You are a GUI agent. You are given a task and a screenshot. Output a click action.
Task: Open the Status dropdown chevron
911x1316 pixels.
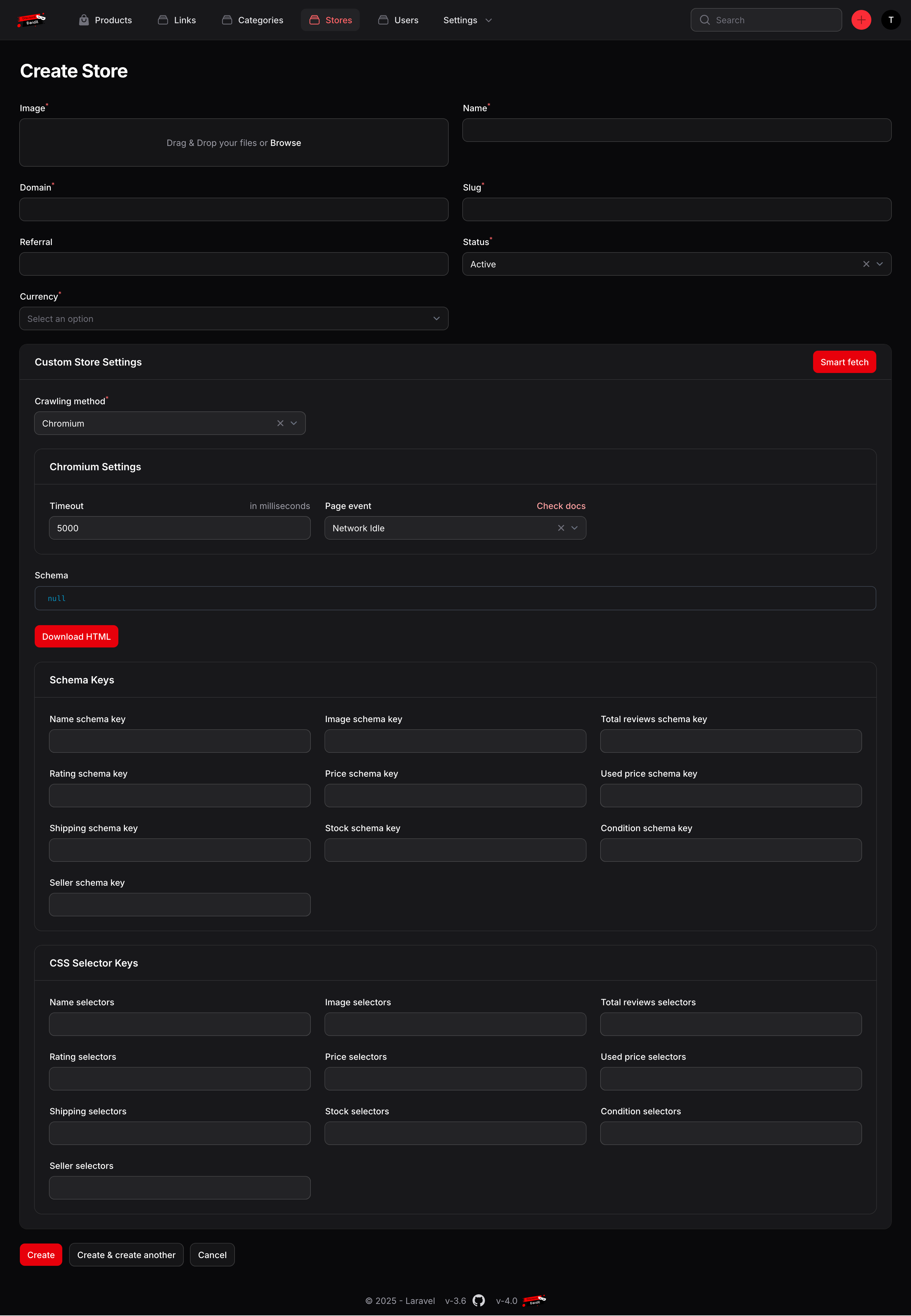point(880,264)
